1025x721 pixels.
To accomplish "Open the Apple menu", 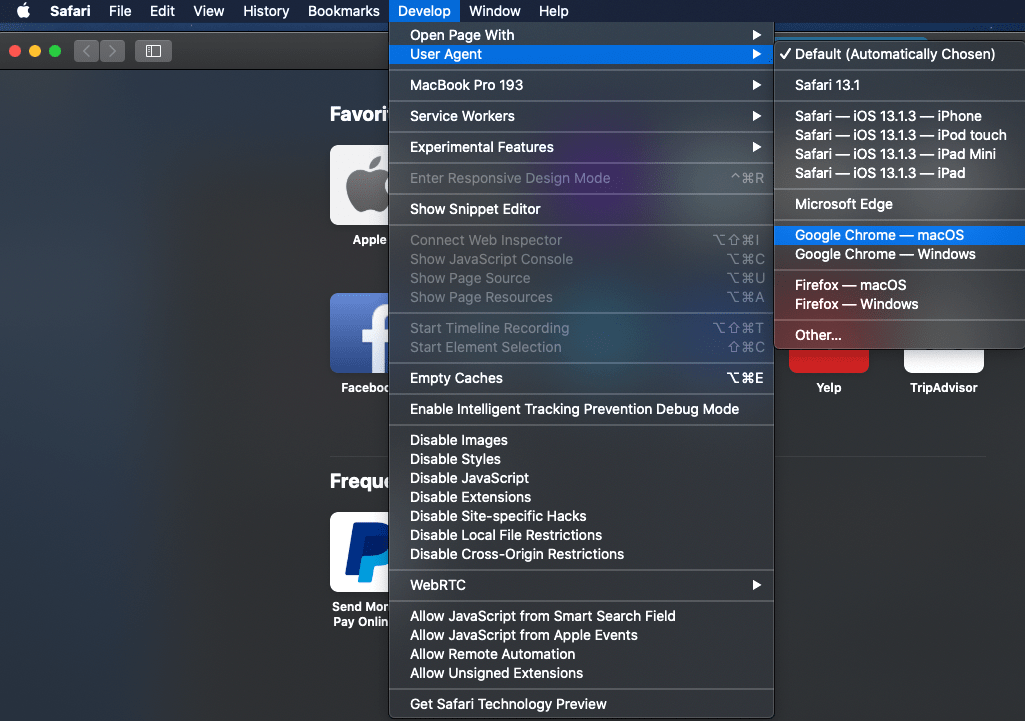I will pos(24,11).
